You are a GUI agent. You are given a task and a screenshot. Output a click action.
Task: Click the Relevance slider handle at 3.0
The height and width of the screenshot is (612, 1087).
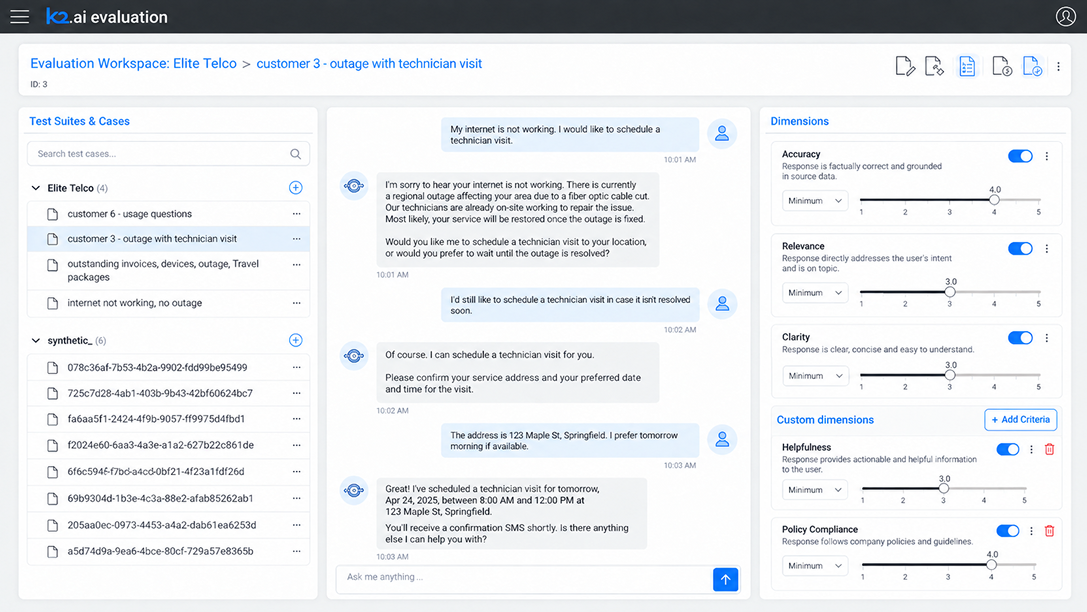950,292
